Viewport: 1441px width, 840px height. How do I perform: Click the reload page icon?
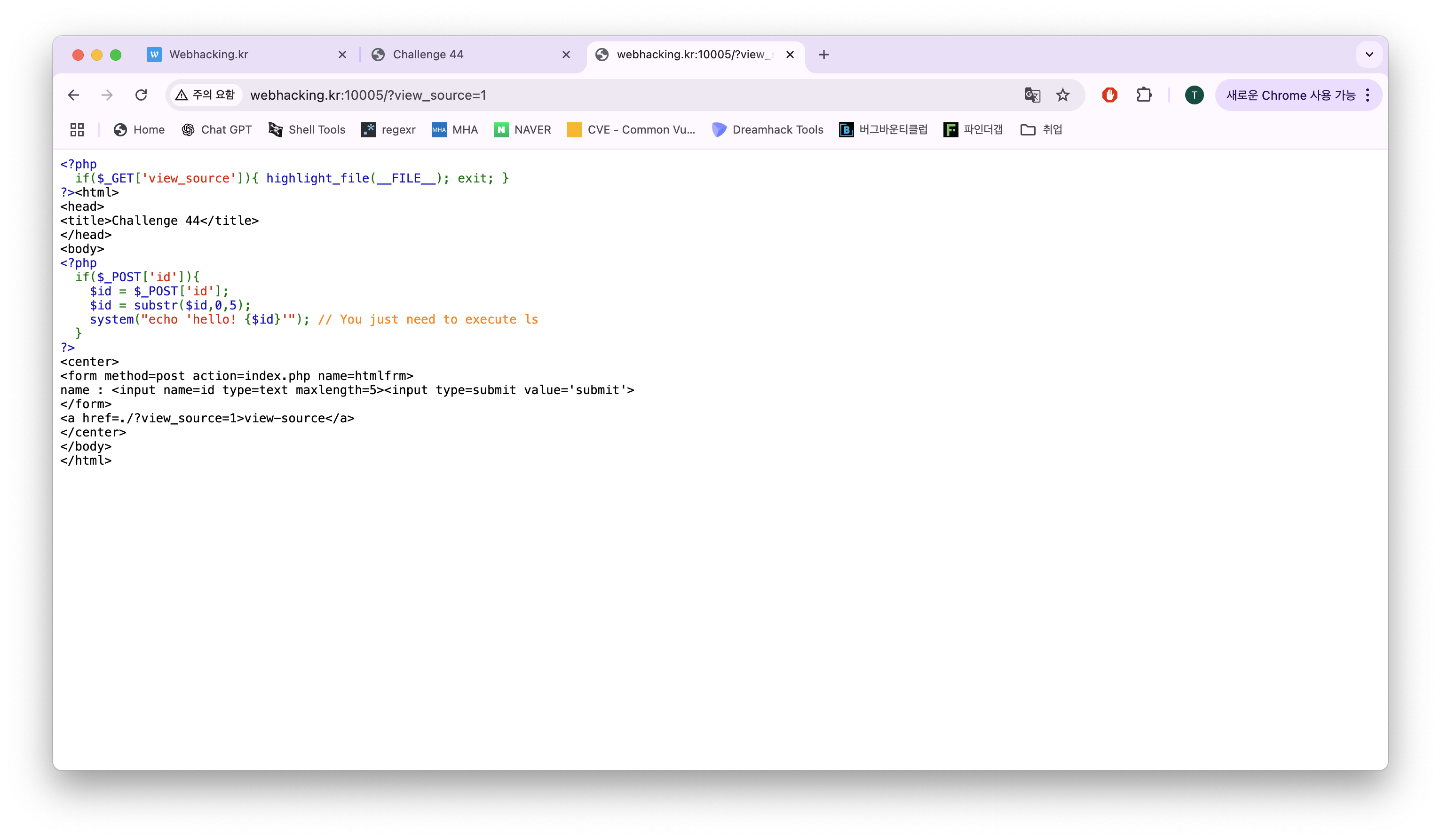pyautogui.click(x=141, y=95)
